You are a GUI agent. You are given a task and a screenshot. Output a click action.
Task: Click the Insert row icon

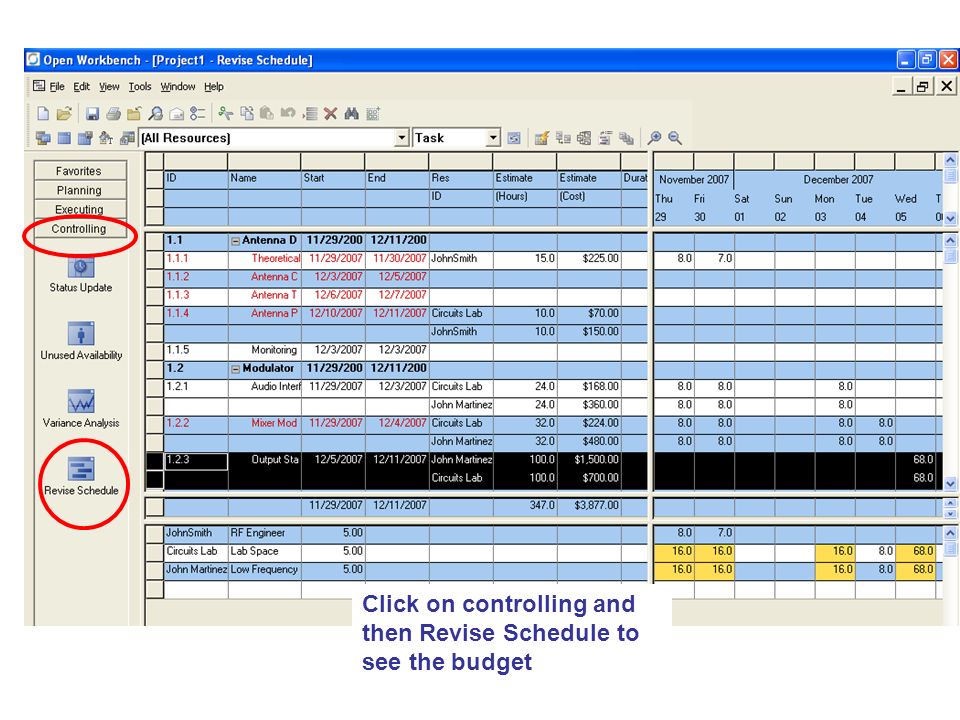click(x=310, y=113)
